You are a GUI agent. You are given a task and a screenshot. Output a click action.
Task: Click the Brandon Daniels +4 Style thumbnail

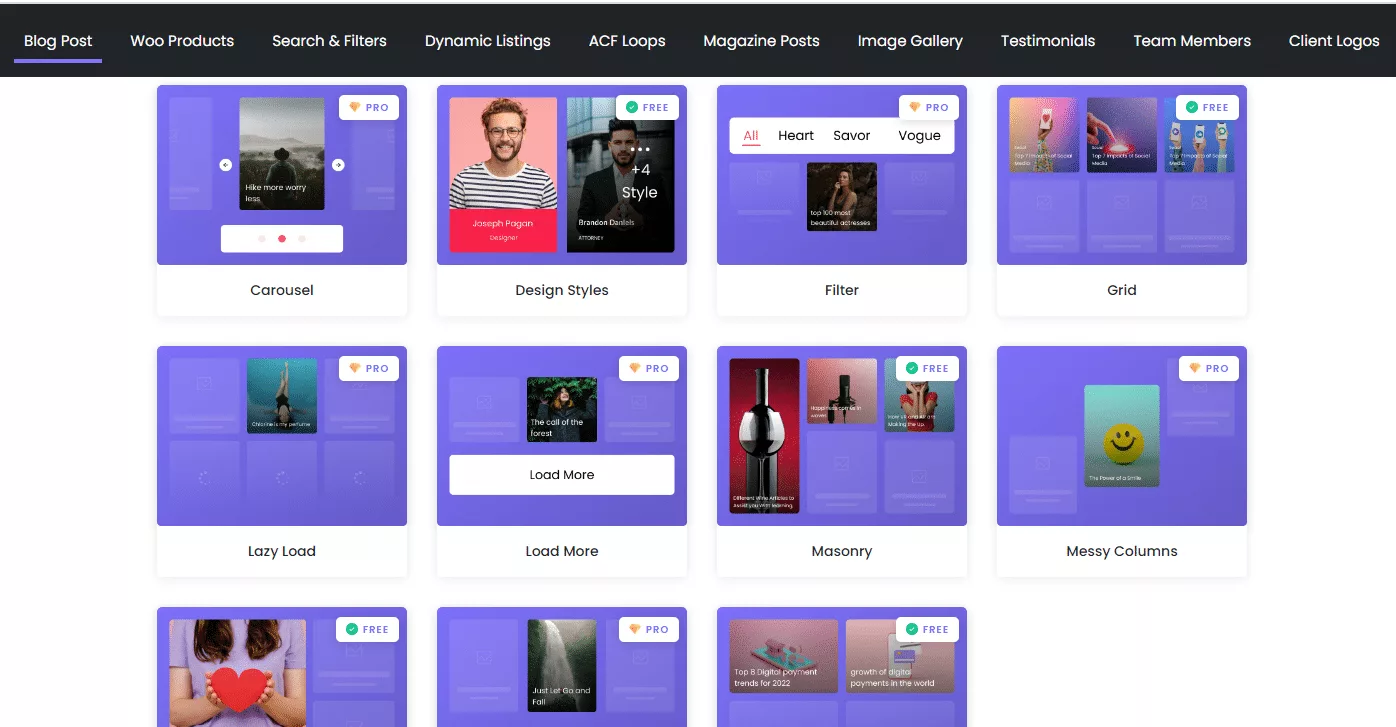click(x=620, y=175)
